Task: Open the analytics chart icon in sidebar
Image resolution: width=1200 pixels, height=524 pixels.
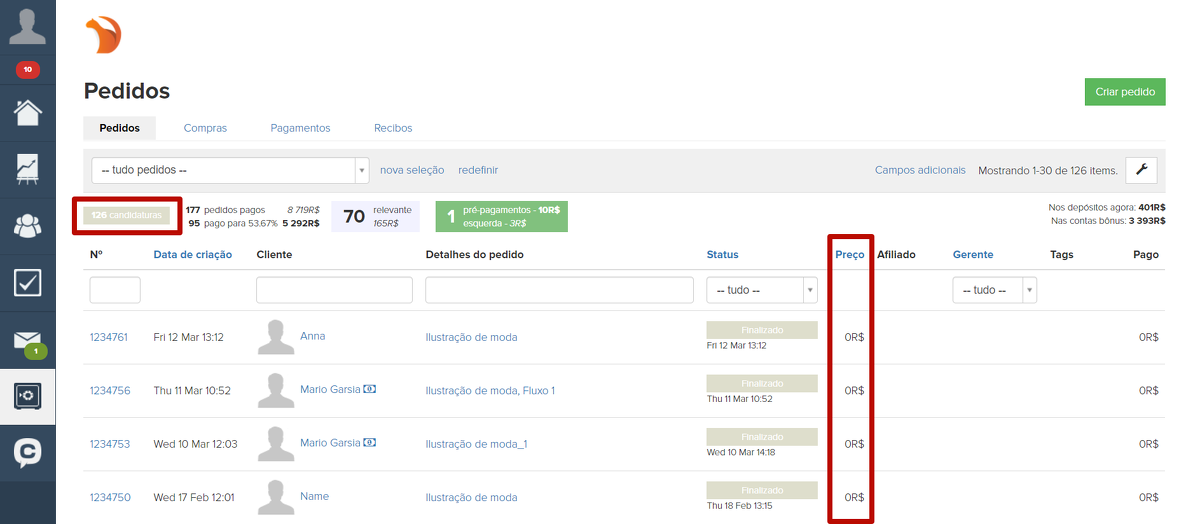Action: click(x=27, y=168)
